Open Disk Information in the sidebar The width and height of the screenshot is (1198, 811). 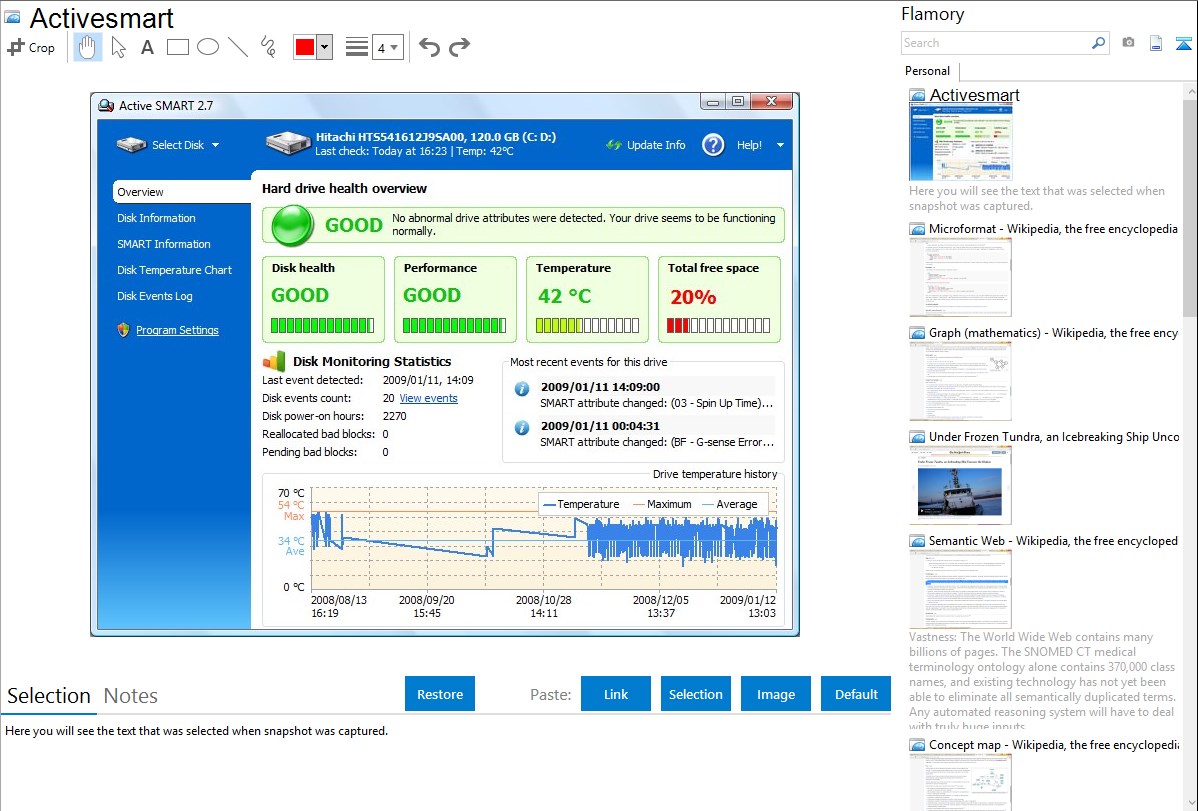(156, 218)
